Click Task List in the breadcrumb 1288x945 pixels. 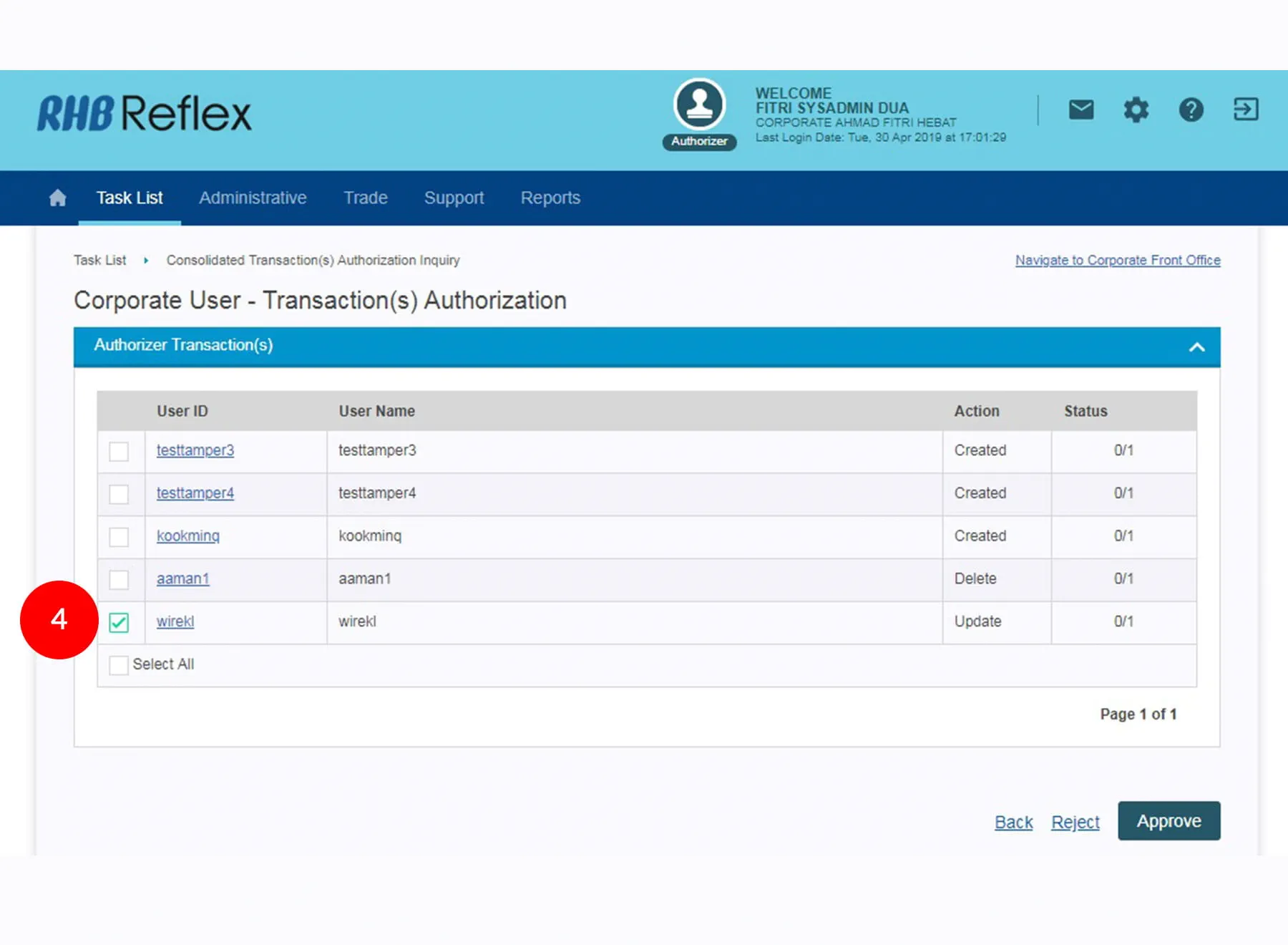pos(99,260)
